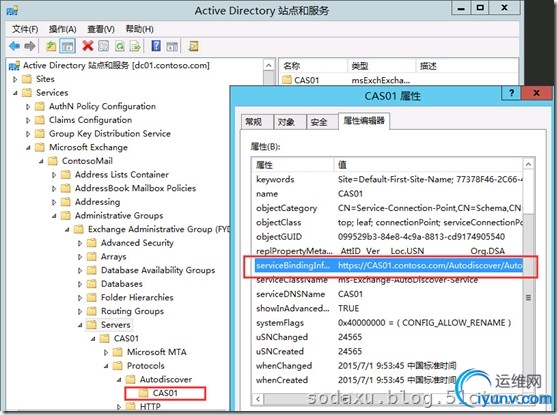Screen dimensions: 558x415
Task: Select the serviceBindingInformation attribute row
Action: pos(389,266)
